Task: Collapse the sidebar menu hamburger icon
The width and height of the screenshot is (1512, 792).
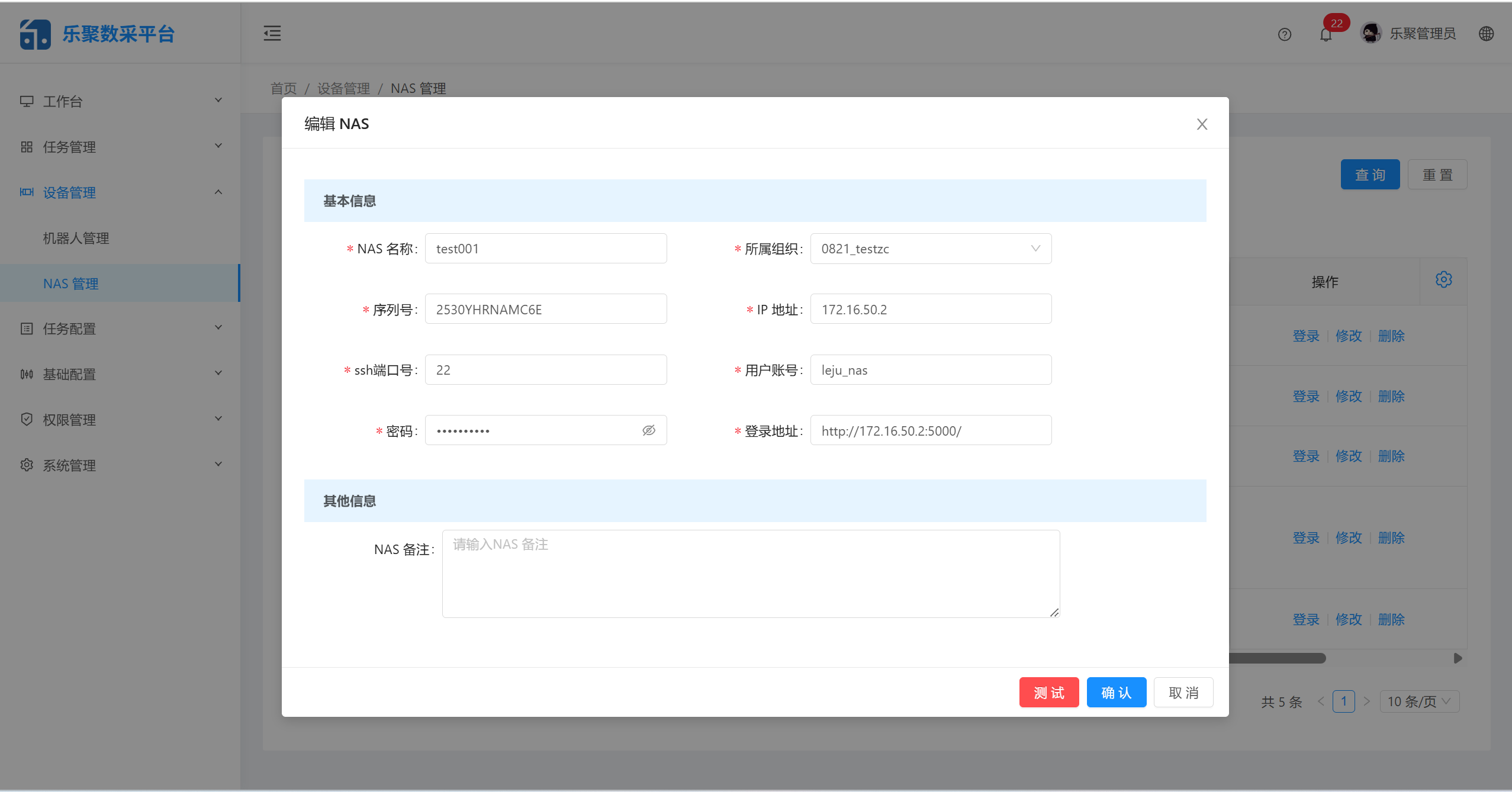Action: (272, 33)
